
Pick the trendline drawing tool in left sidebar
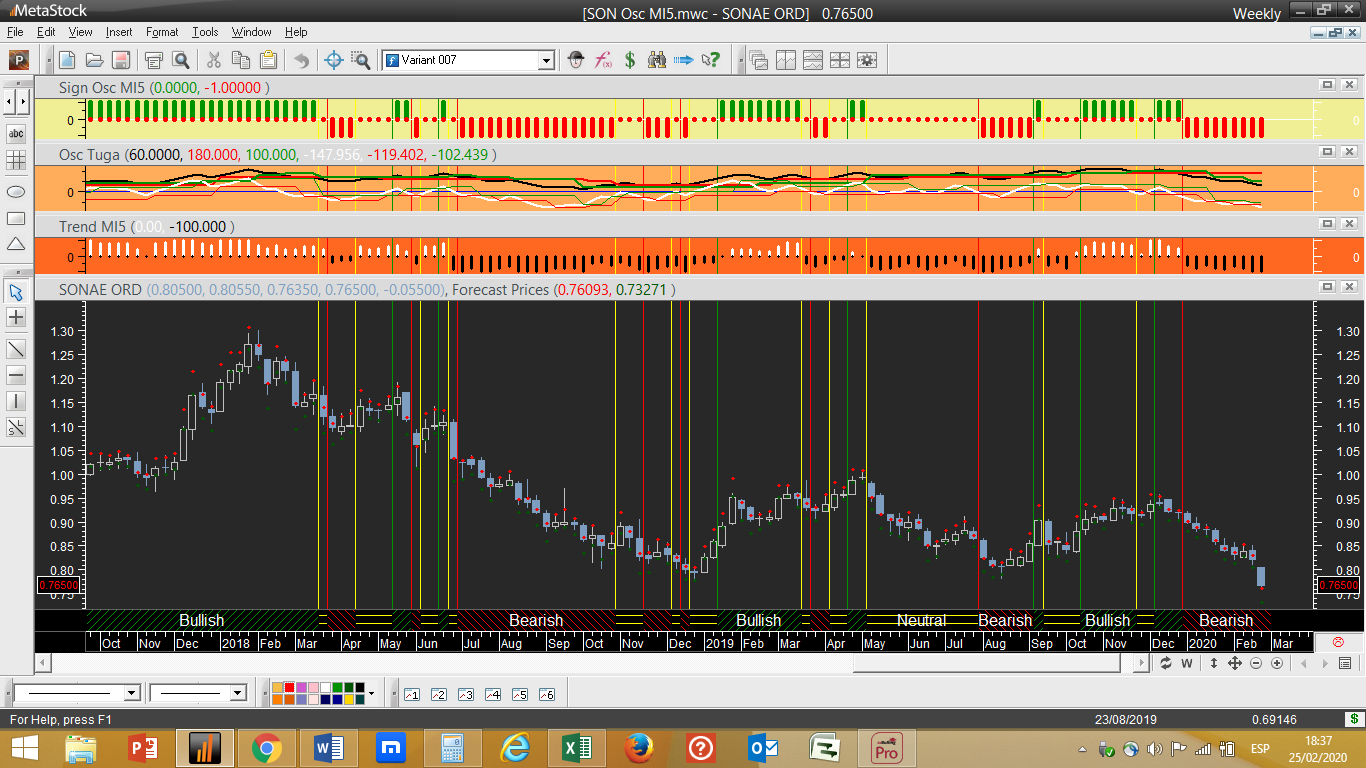pyautogui.click(x=16, y=349)
